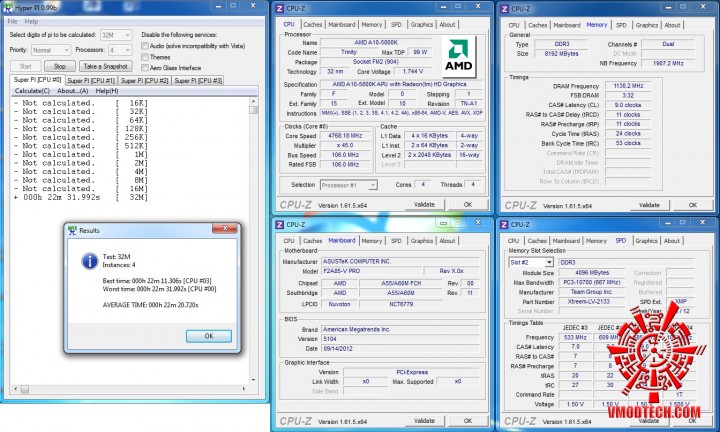Click the NB Frequency 1907.2 MHz value
The height and width of the screenshot is (432, 720).
[x=668, y=63]
